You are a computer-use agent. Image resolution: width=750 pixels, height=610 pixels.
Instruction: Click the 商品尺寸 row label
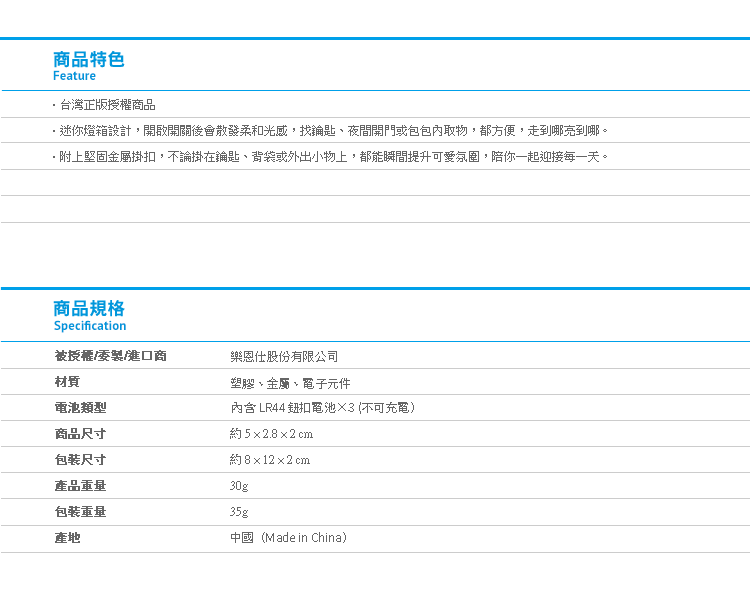click(x=80, y=434)
